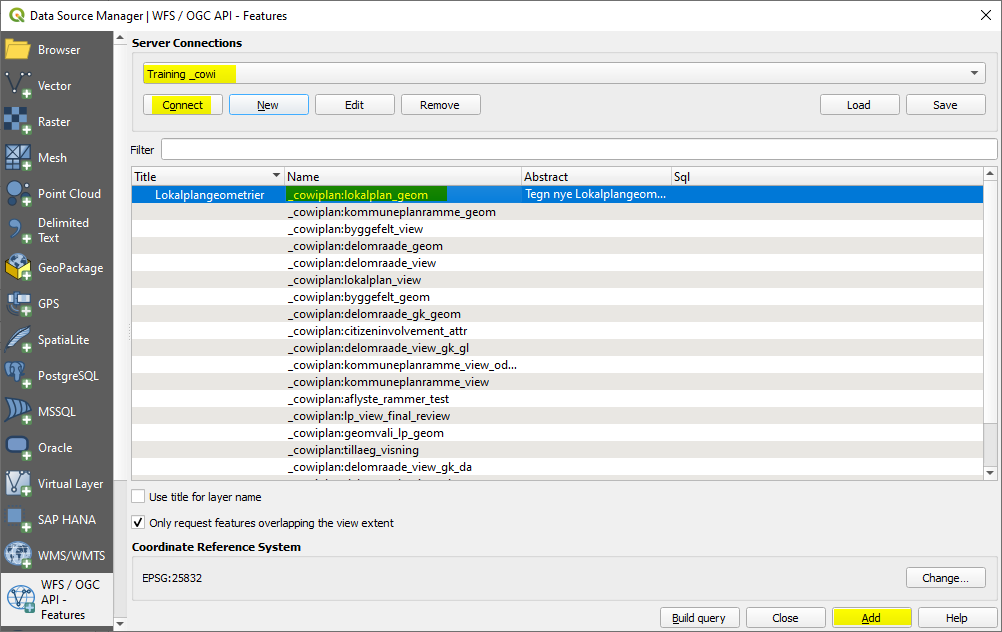Sort by the Title column header
The width and height of the screenshot is (1002, 632).
click(x=207, y=177)
